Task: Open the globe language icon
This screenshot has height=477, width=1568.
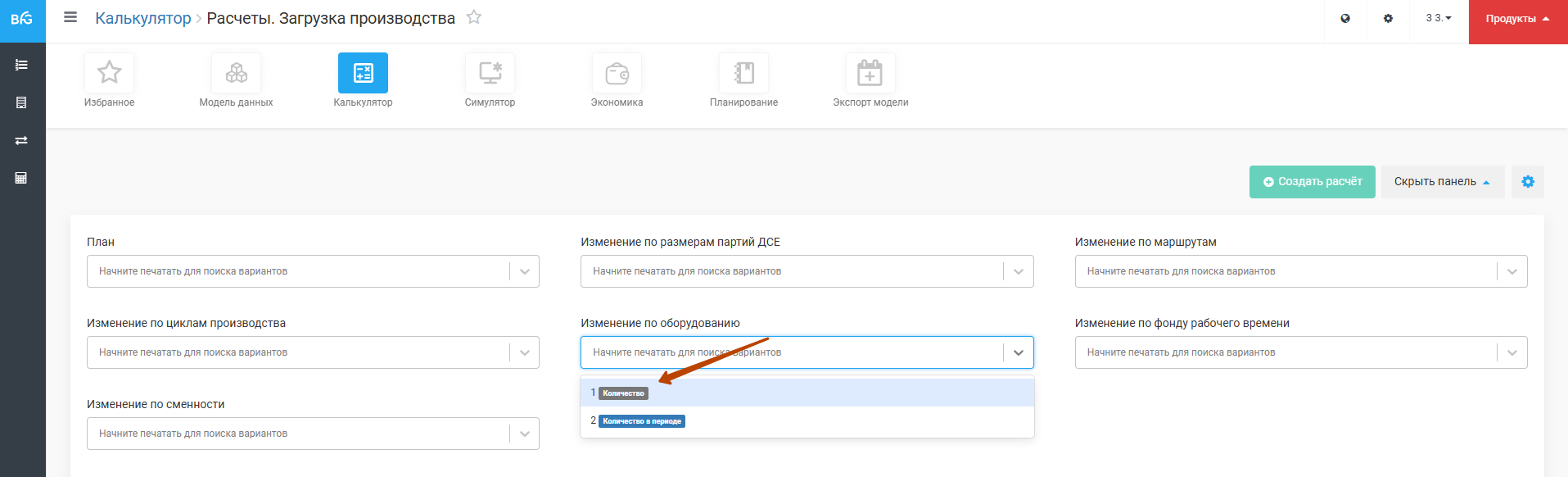Action: pyautogui.click(x=1345, y=18)
